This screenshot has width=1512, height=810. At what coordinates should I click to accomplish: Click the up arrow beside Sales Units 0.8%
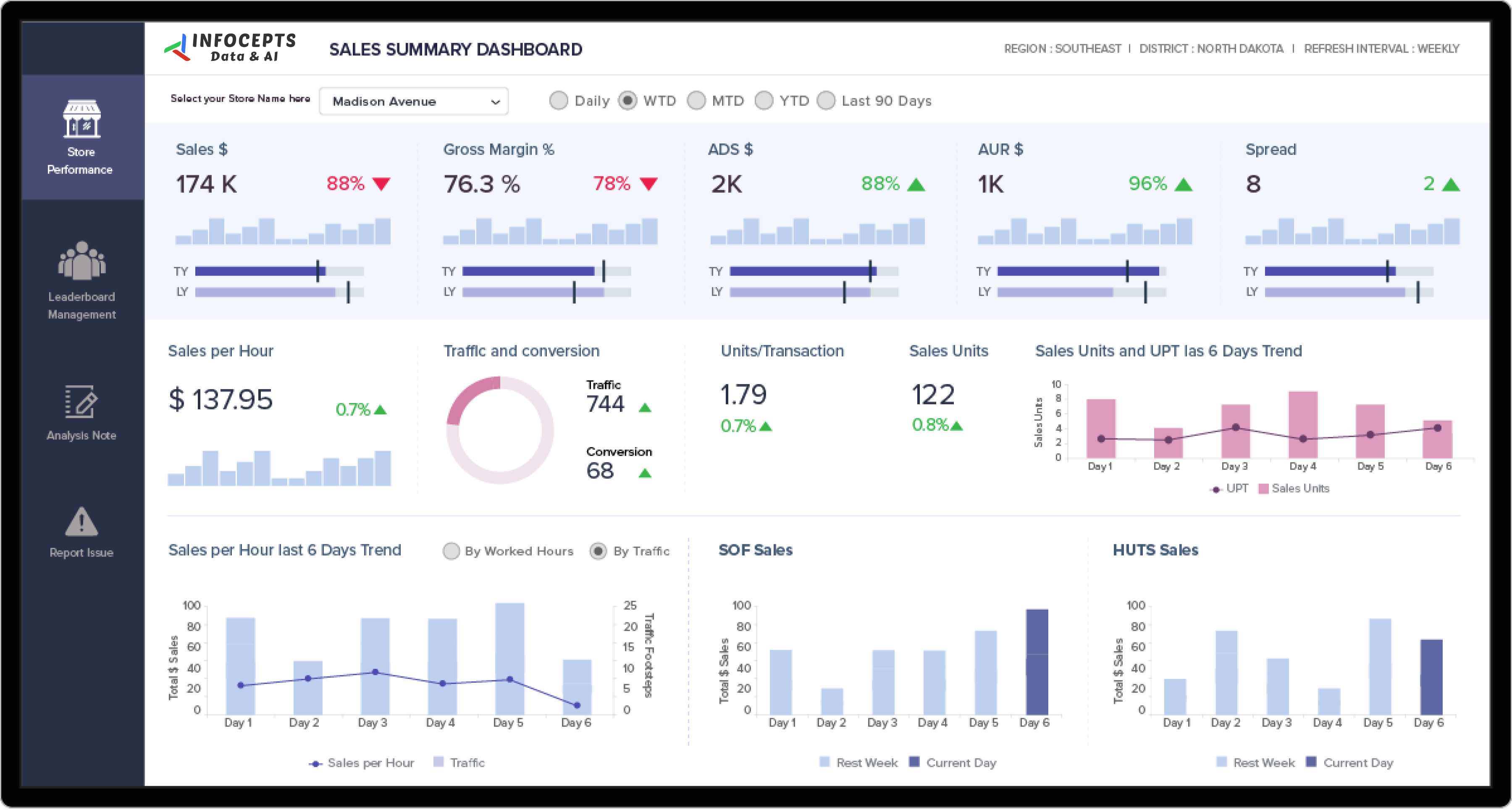tap(957, 425)
